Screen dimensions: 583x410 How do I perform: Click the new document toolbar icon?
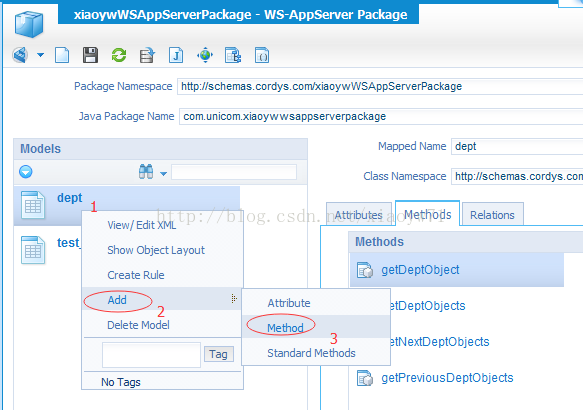pyautogui.click(x=62, y=55)
